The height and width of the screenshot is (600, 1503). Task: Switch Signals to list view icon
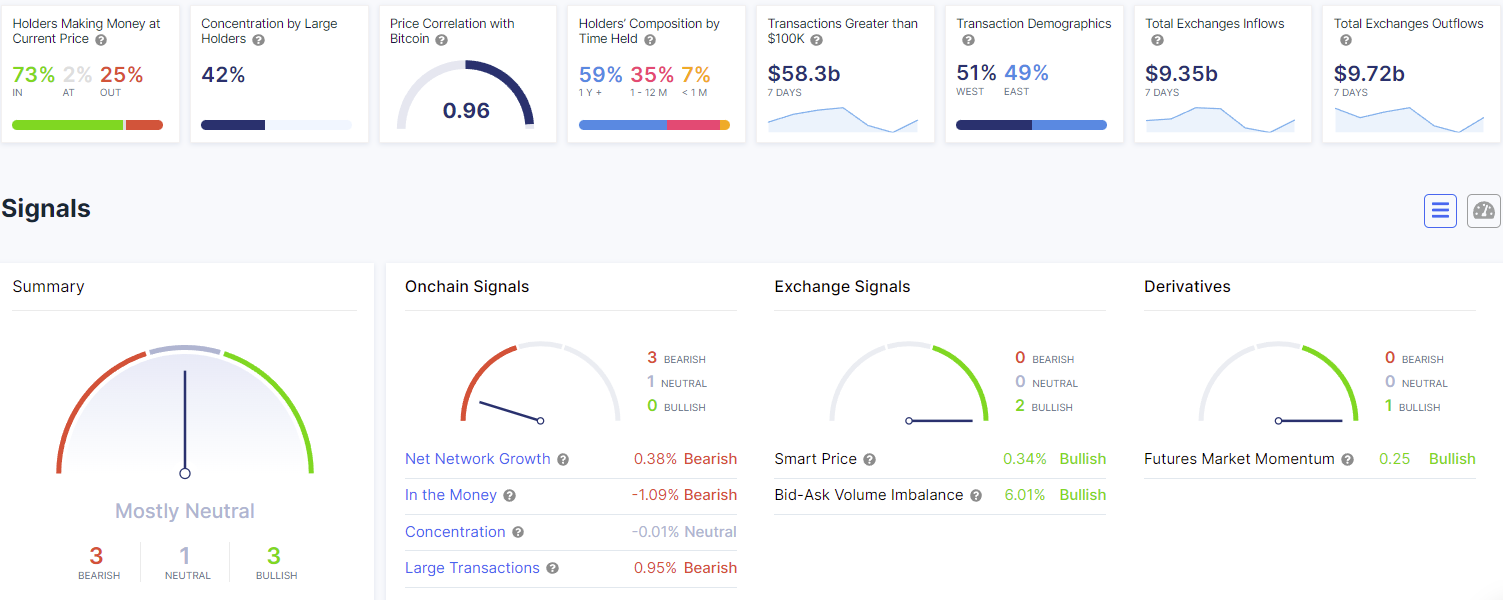pos(1440,210)
